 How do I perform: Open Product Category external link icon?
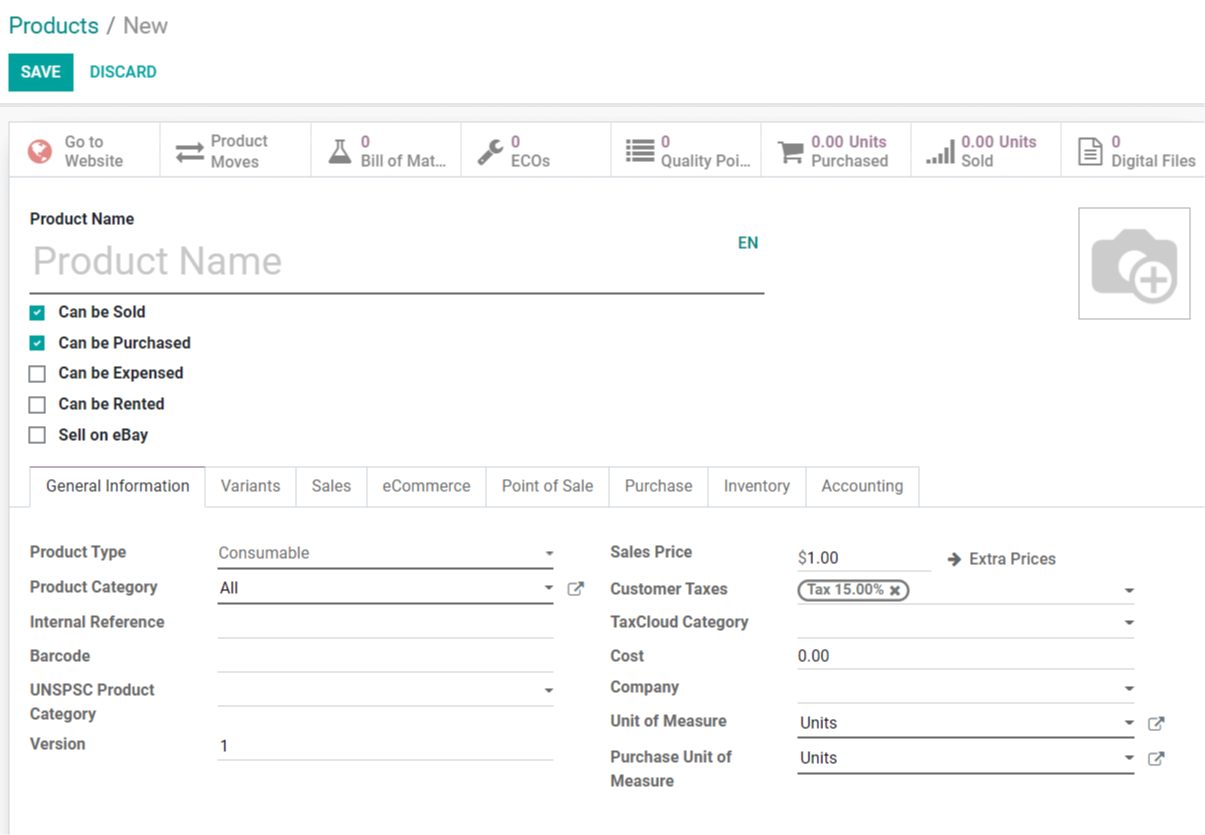click(x=575, y=589)
